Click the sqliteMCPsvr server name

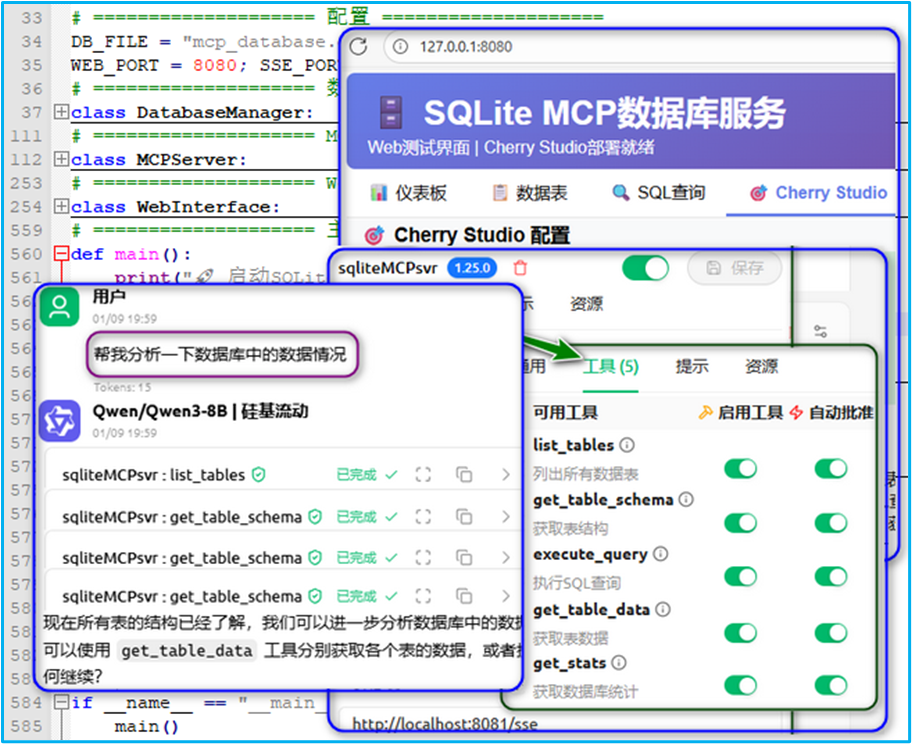coord(387,268)
